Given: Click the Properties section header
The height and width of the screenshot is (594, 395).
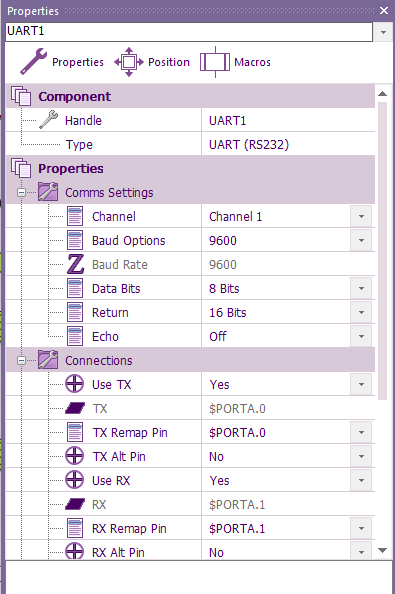Looking at the screenshot, I should [x=190, y=168].
